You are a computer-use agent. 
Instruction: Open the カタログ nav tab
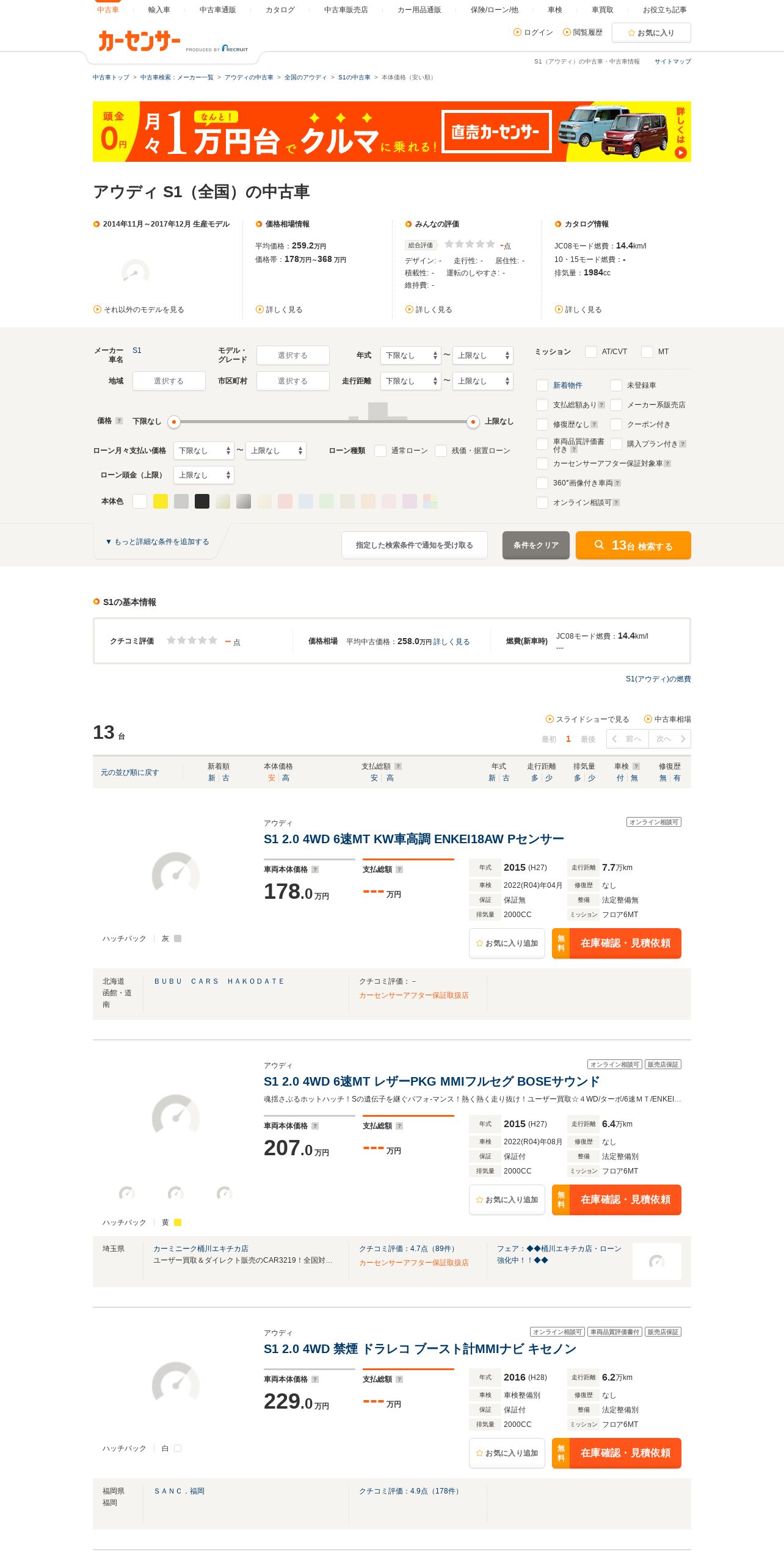[x=280, y=10]
